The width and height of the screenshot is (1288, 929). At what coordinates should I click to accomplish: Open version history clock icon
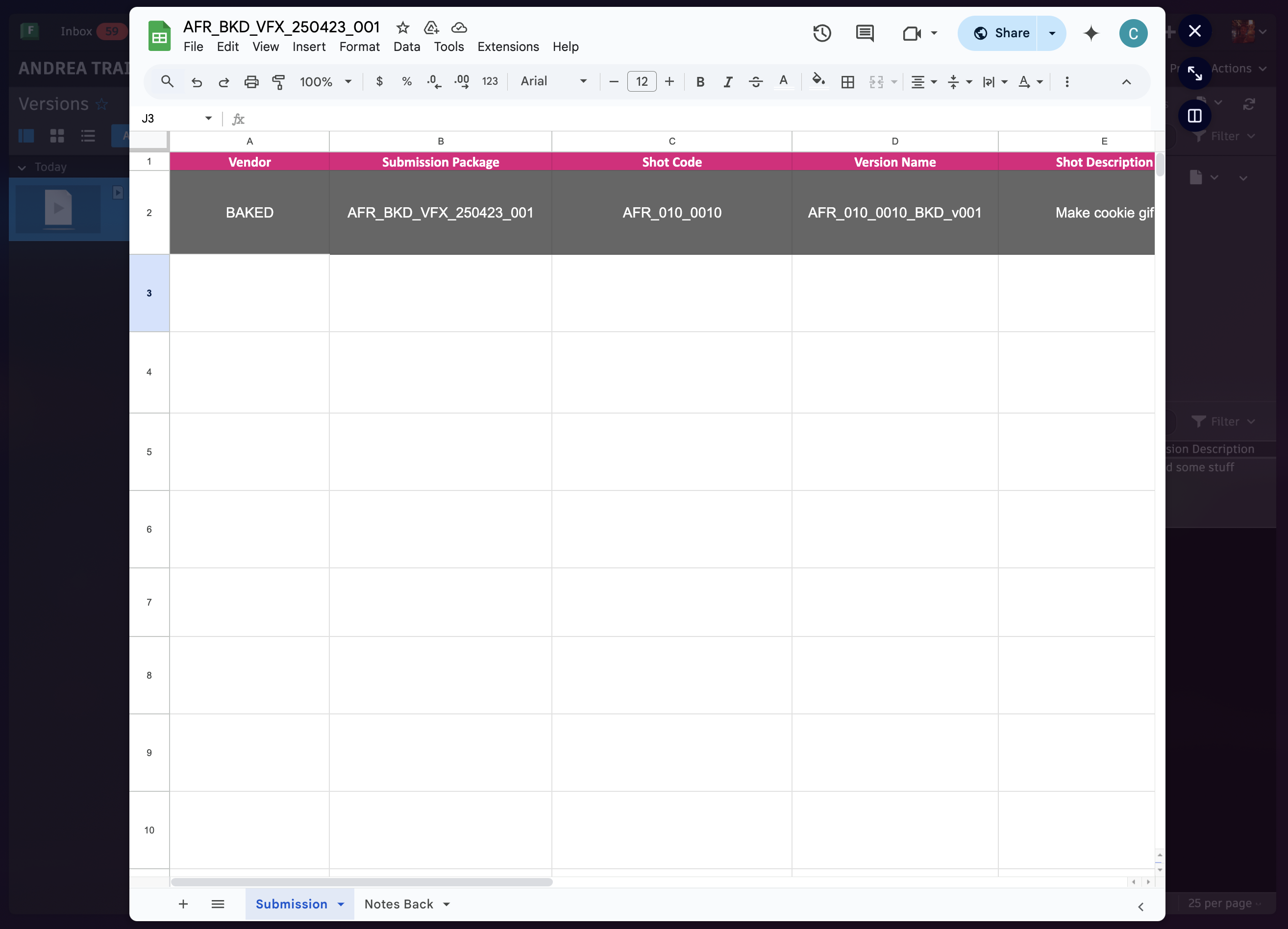click(x=822, y=33)
